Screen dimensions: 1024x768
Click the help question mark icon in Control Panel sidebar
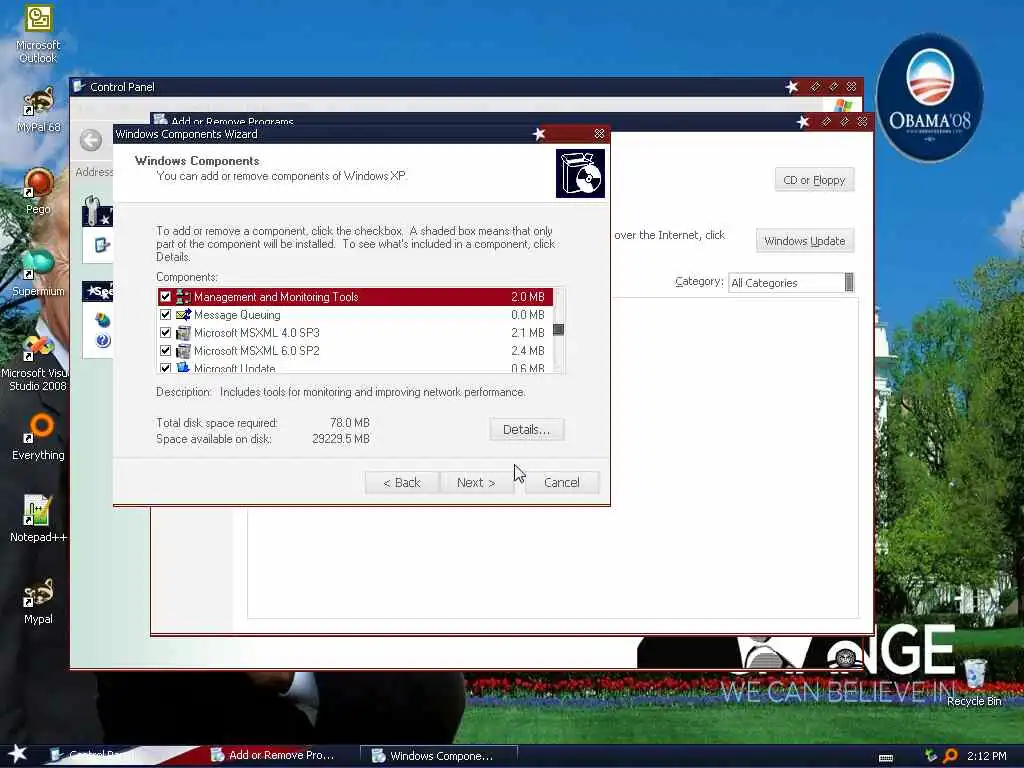pos(103,340)
